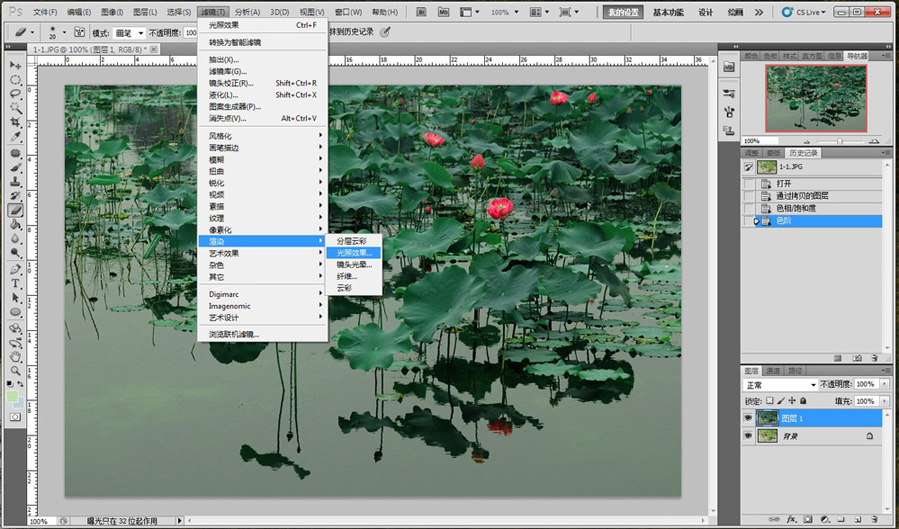Viewport: 899px width, 529px height.
Task: Toggle Quick Mask mode icon
Action: tap(15, 417)
